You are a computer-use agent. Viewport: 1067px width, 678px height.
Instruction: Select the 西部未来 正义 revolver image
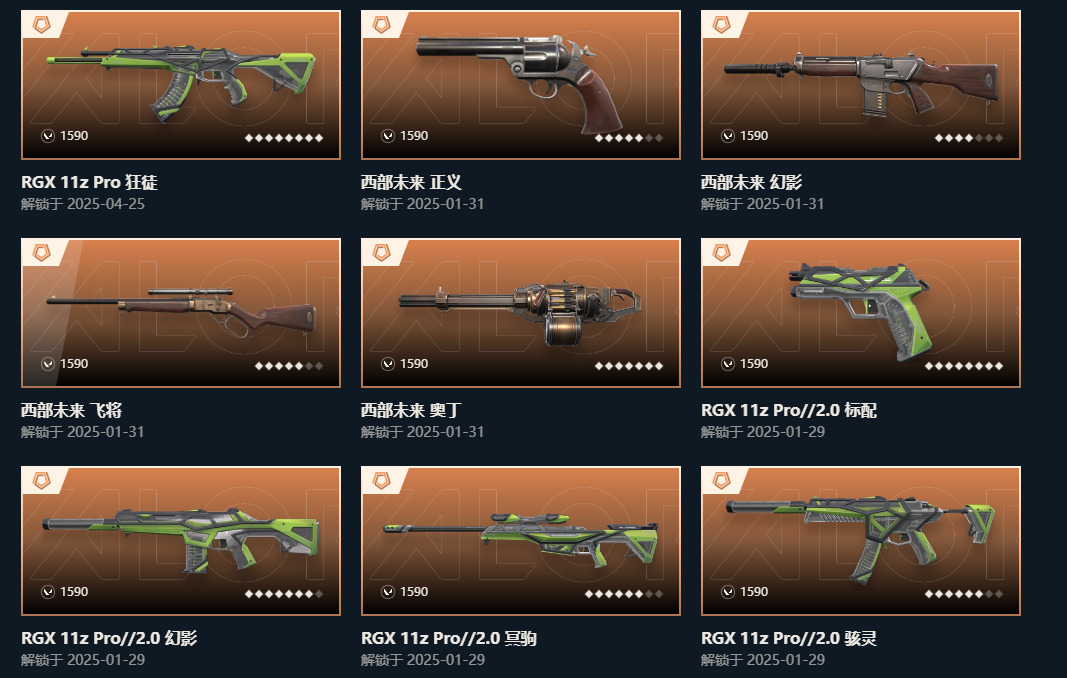pos(521,85)
